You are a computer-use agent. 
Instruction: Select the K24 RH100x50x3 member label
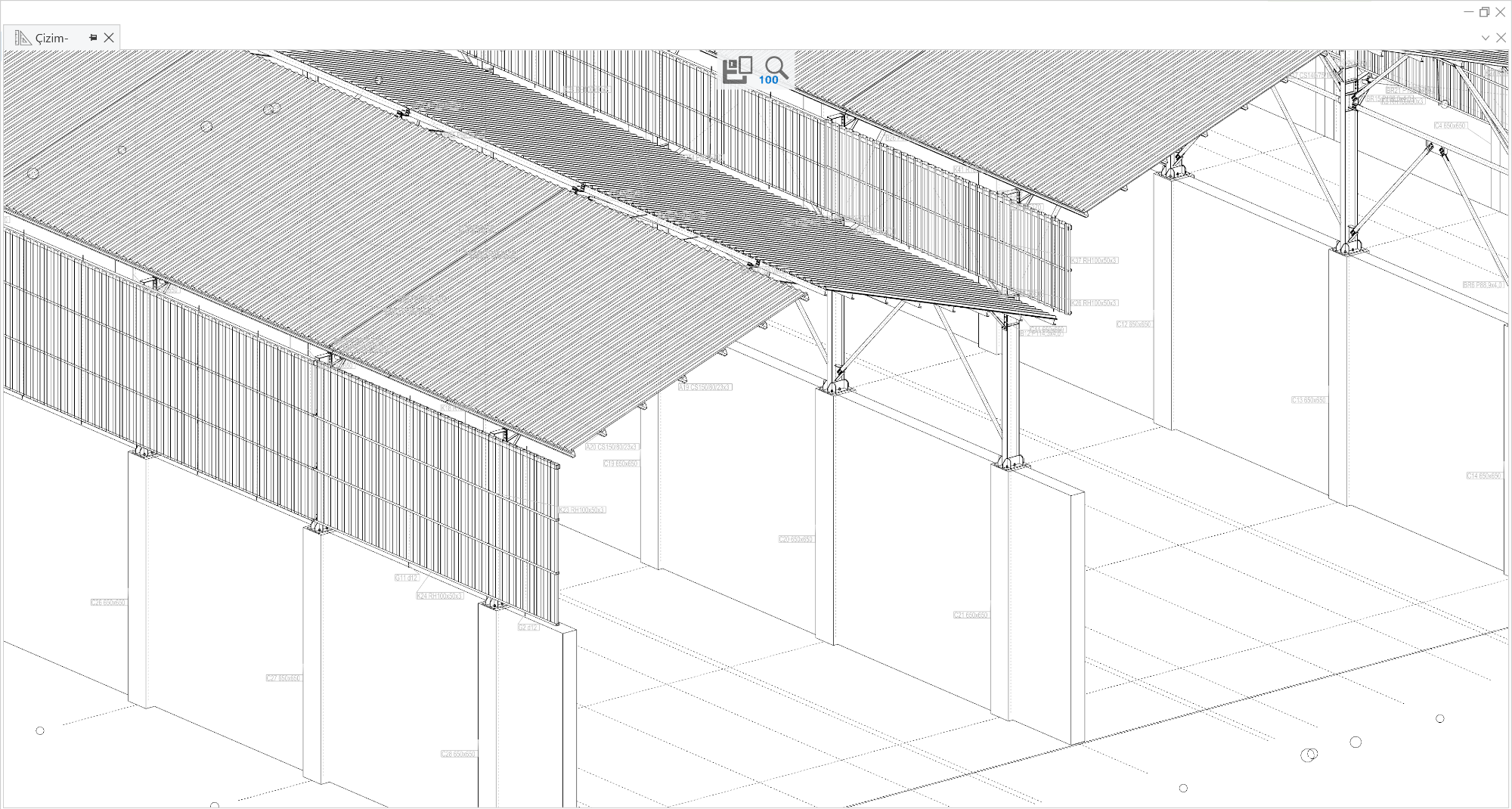tap(440, 596)
